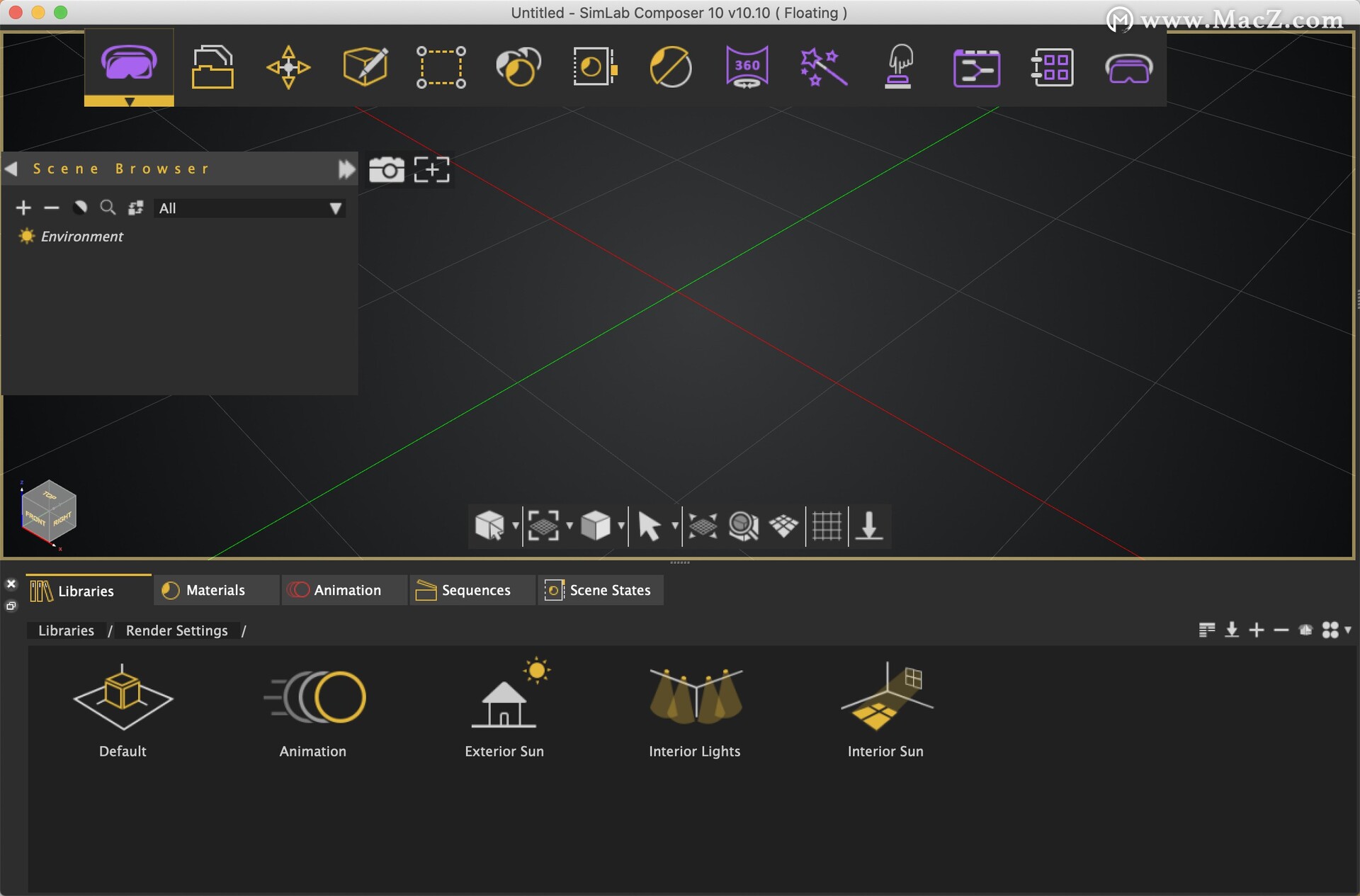Viewport: 1360px width, 896px height.
Task: Switch to the Sequences tab
Action: (472, 590)
